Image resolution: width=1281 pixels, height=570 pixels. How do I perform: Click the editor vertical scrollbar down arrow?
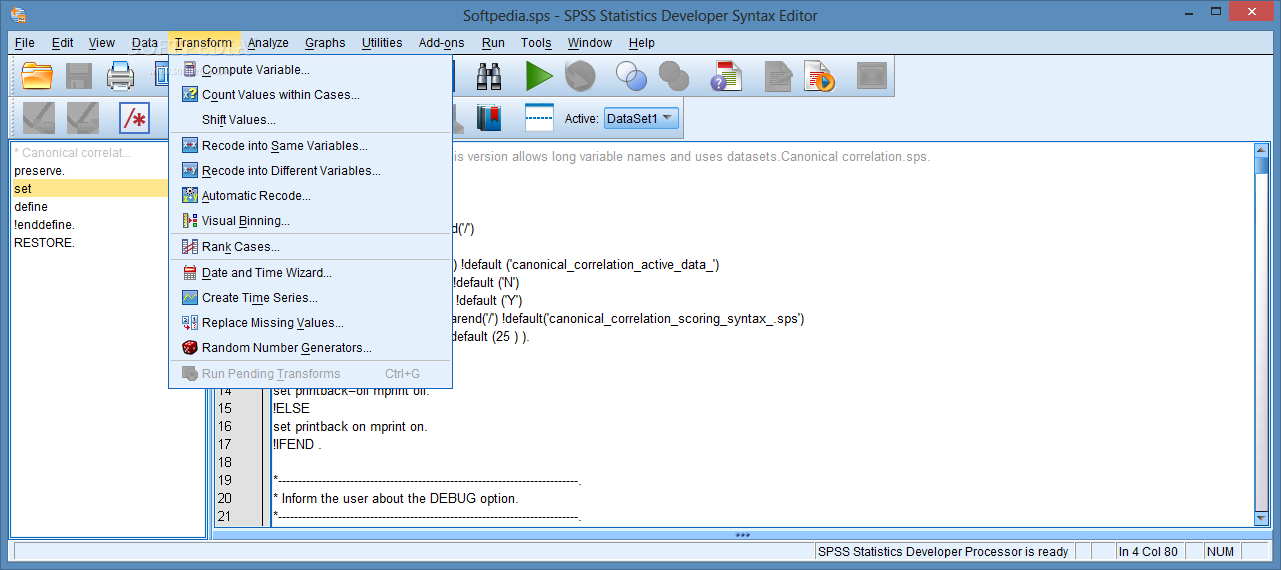1262,517
